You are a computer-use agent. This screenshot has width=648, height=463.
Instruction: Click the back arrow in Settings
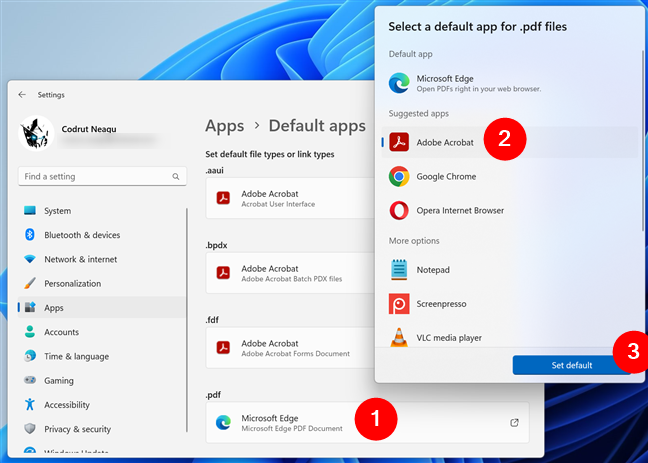click(22, 95)
